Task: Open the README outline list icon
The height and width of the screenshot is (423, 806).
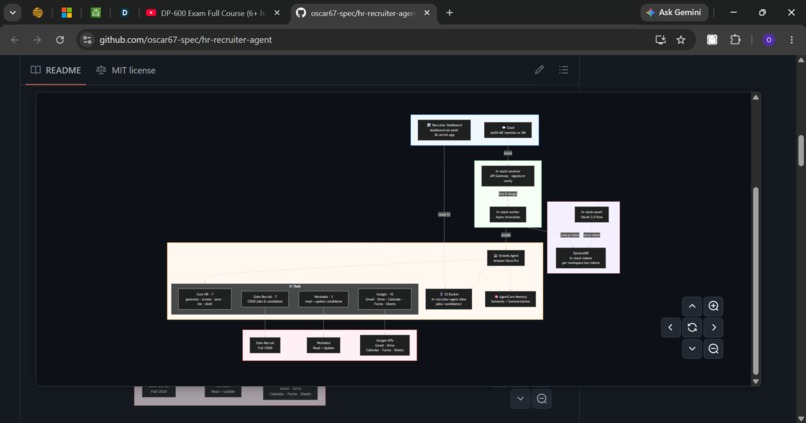Action: (564, 69)
